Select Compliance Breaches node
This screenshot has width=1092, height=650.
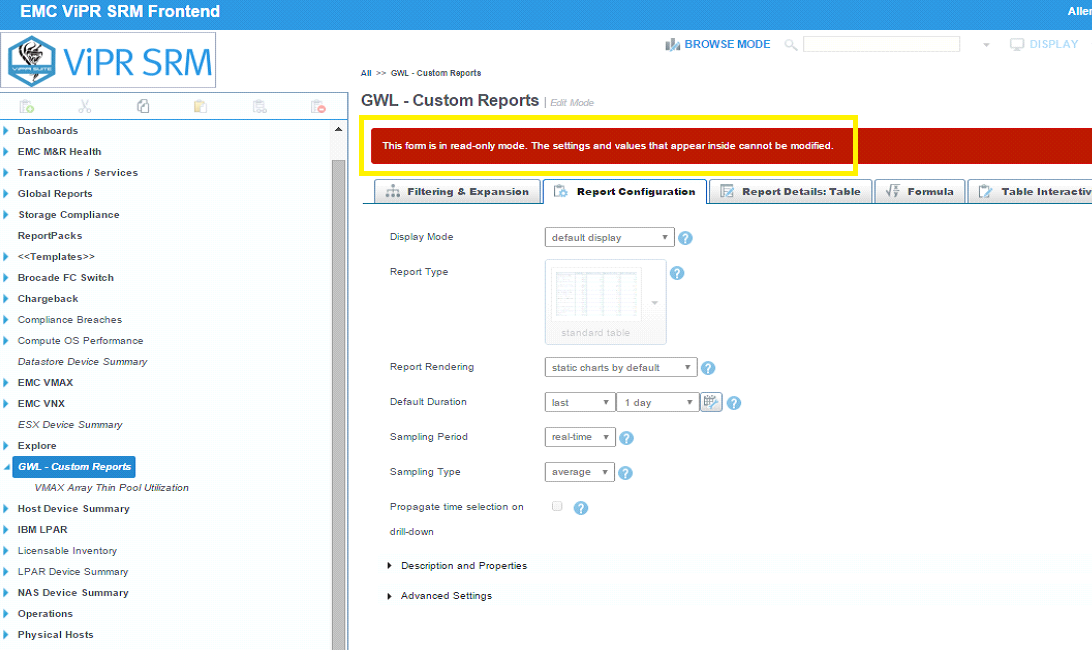click(x=70, y=320)
